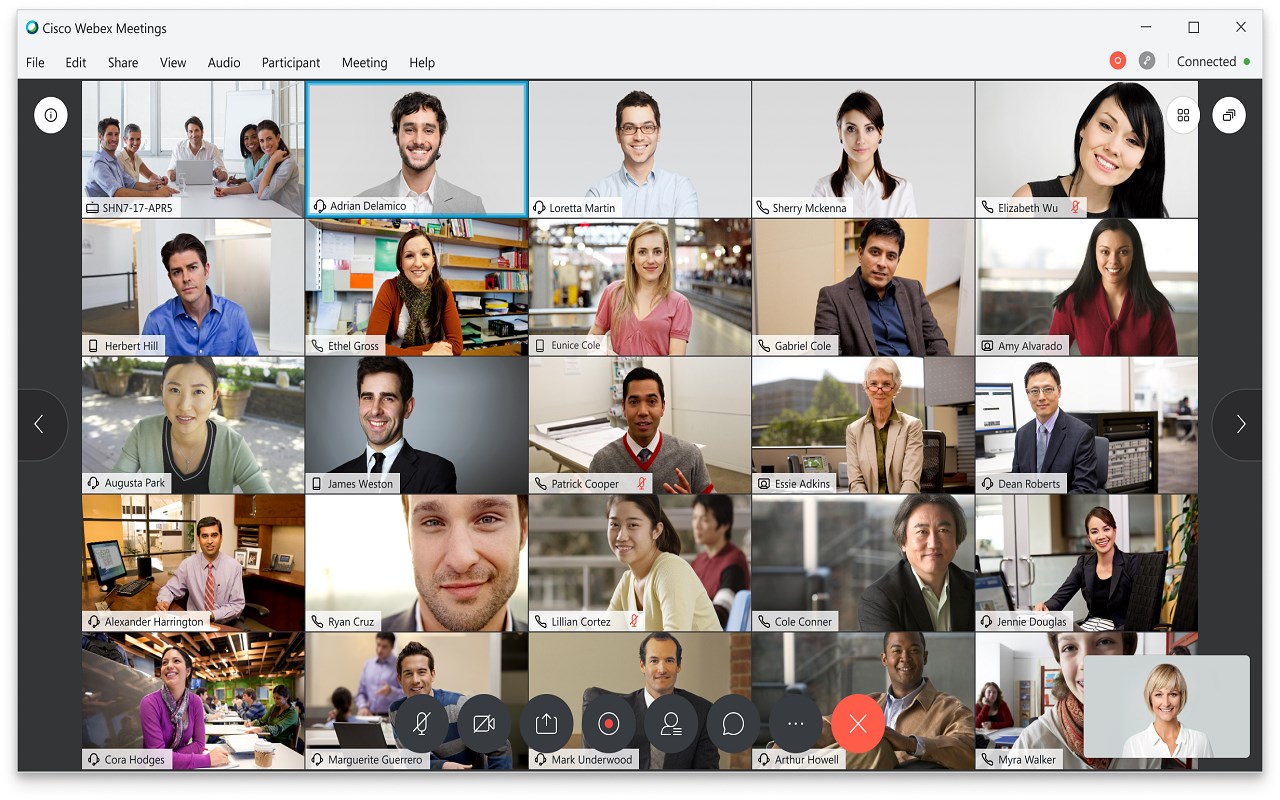Open the meeting info icon
The height and width of the screenshot is (800, 1280).
[x=51, y=115]
